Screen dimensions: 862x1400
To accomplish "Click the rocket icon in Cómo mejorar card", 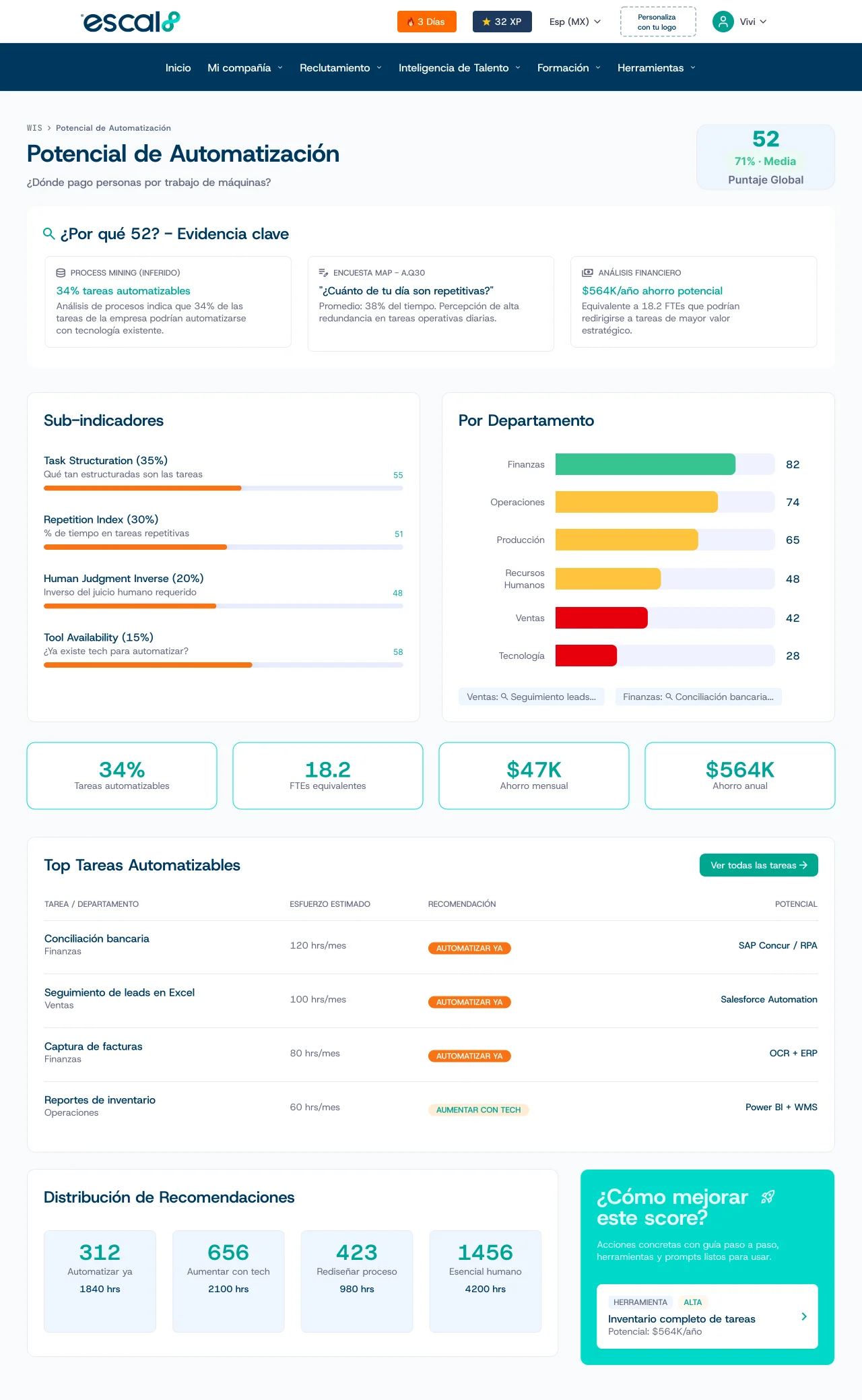I will 768,1197.
